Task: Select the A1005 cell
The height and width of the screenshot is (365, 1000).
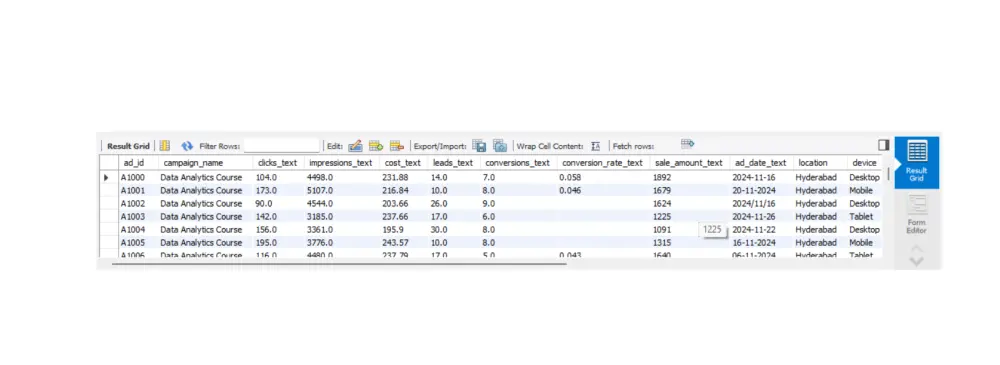Action: coord(133,242)
